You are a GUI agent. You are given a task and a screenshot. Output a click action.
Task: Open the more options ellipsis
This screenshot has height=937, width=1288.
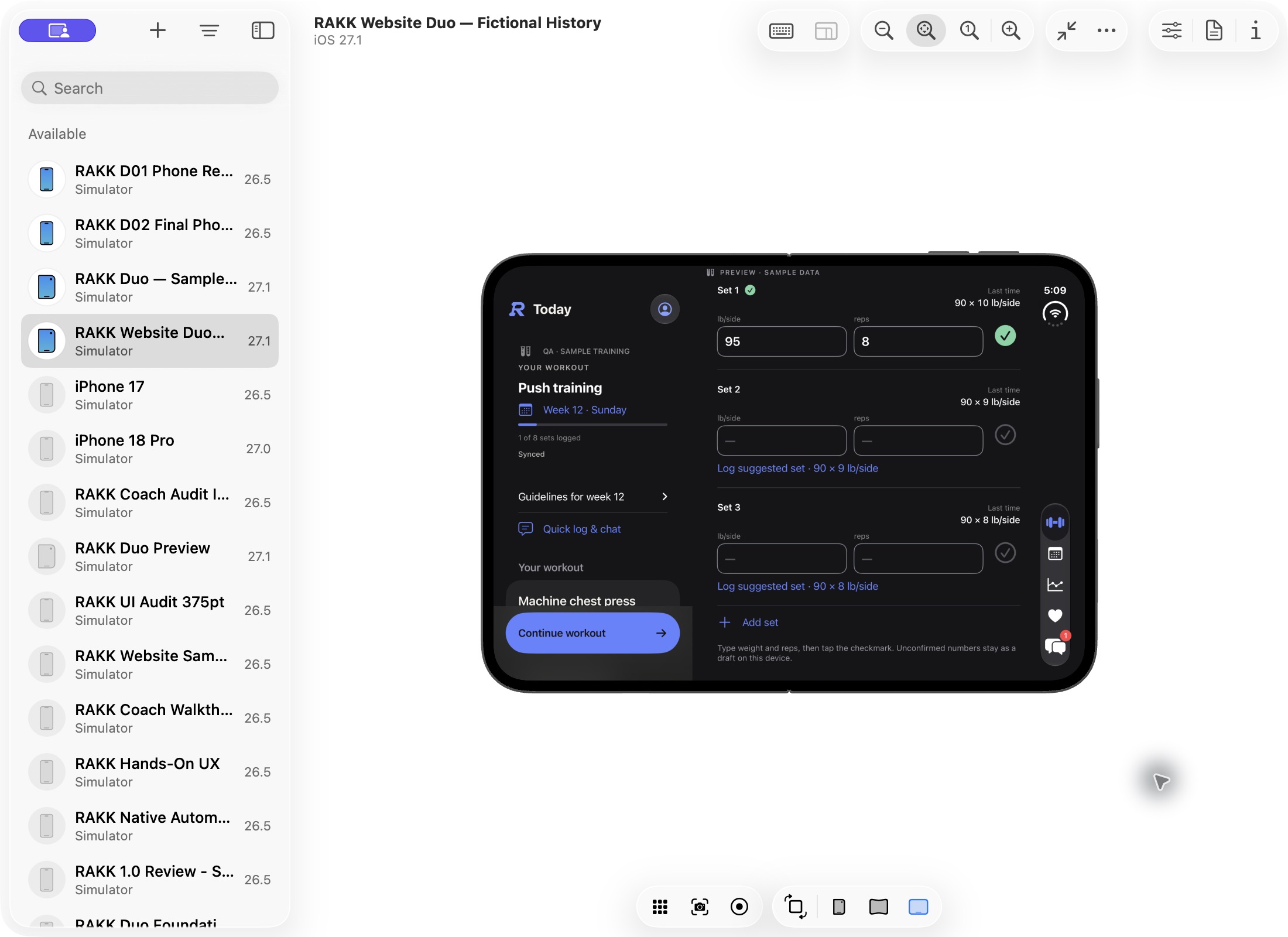coord(1107,30)
